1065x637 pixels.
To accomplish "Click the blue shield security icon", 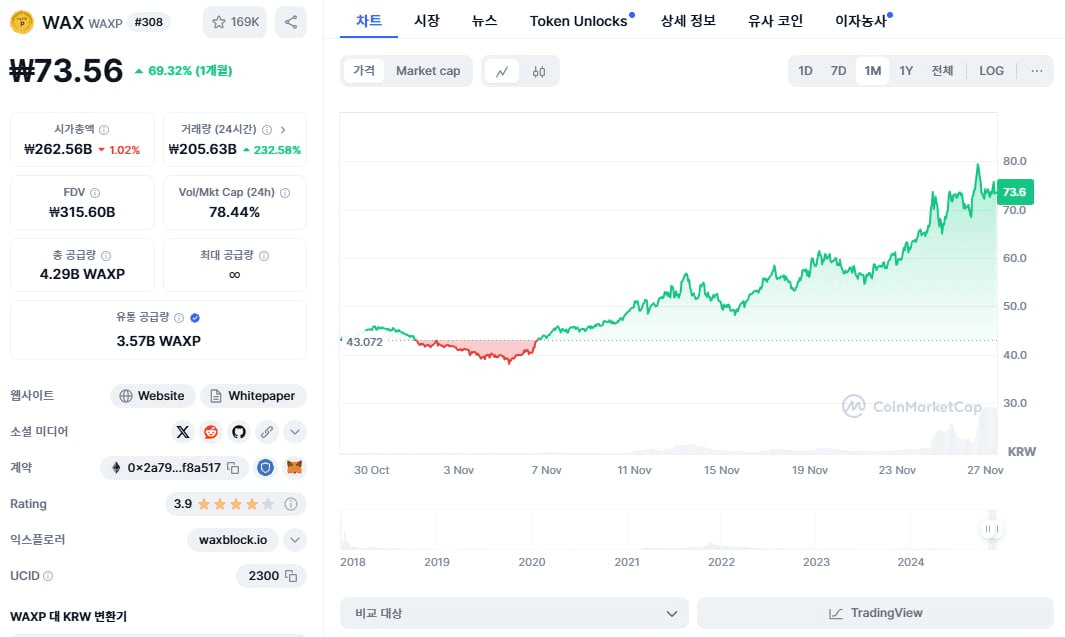I will [266, 467].
